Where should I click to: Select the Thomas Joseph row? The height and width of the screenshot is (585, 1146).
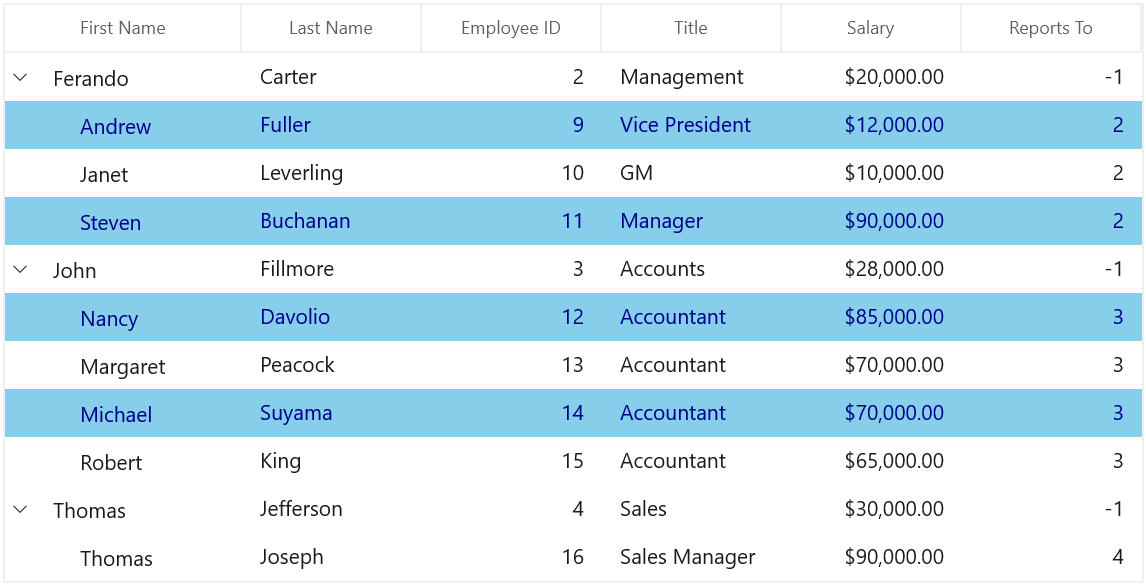(573, 557)
